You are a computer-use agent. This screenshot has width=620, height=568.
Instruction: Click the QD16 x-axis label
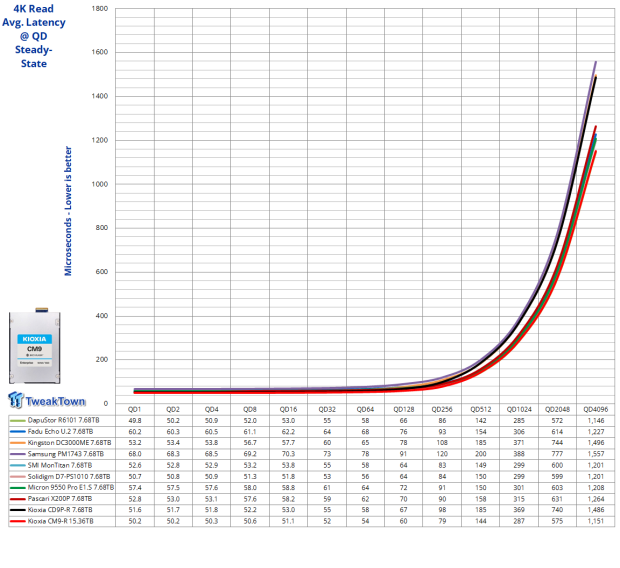(x=288, y=409)
